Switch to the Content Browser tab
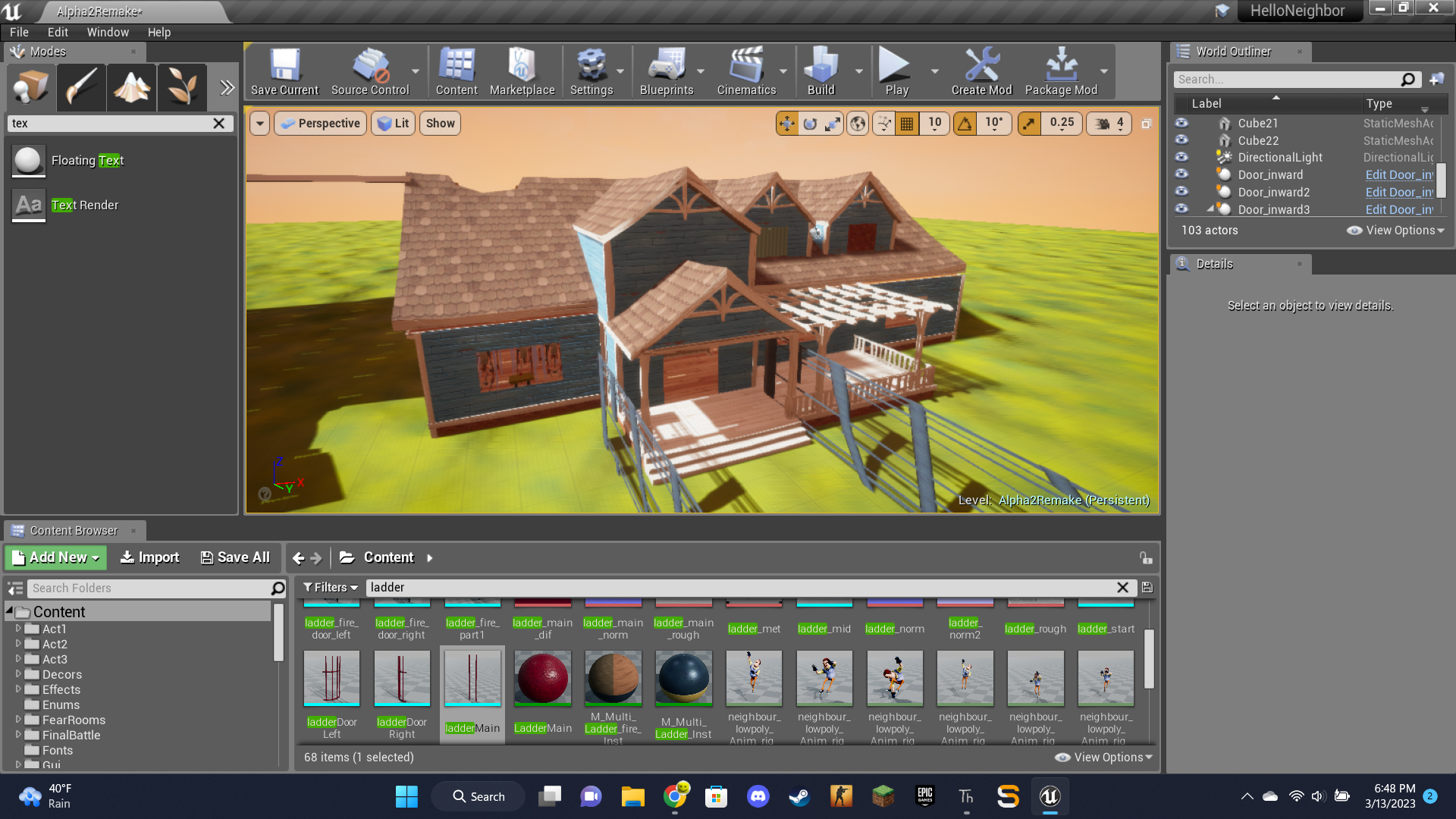1456x819 pixels. tap(74, 531)
